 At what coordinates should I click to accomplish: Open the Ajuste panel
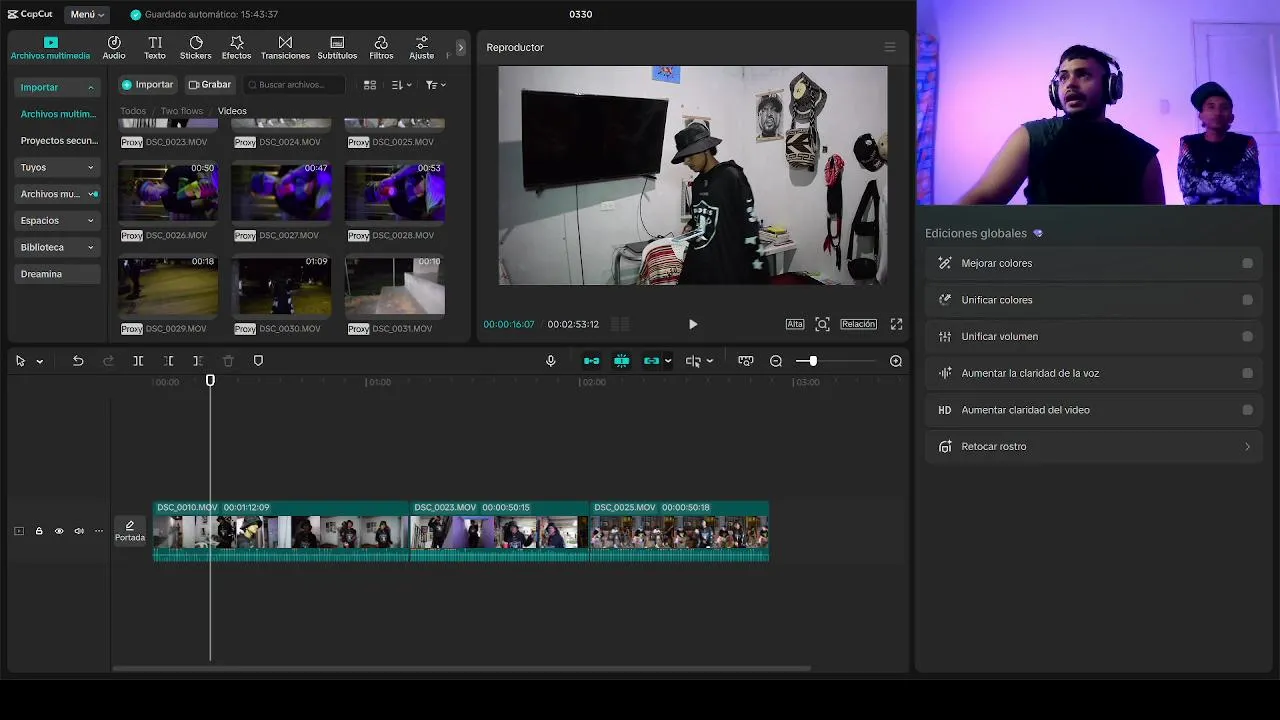point(422,48)
